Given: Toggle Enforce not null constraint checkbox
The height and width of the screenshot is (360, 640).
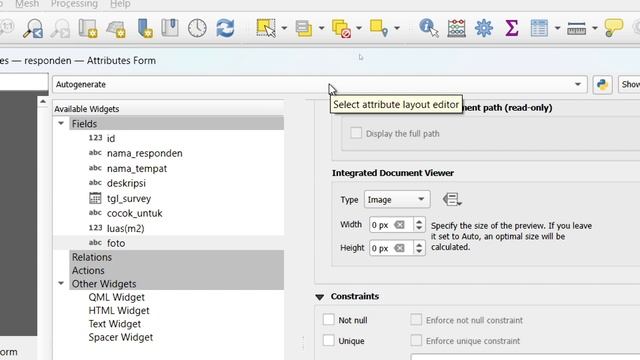Looking at the screenshot, I should (416, 320).
